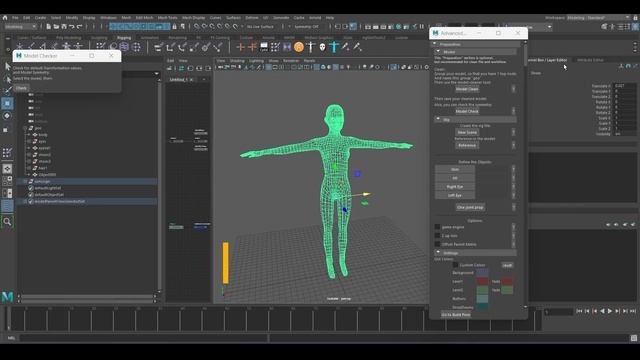Click the Background color swatch

pyautogui.click(x=482, y=273)
